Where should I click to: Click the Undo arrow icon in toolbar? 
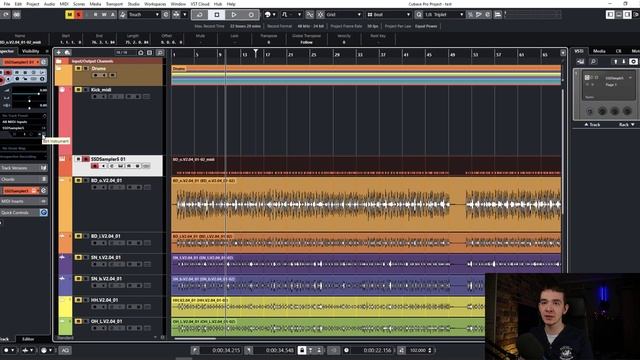click(6, 15)
